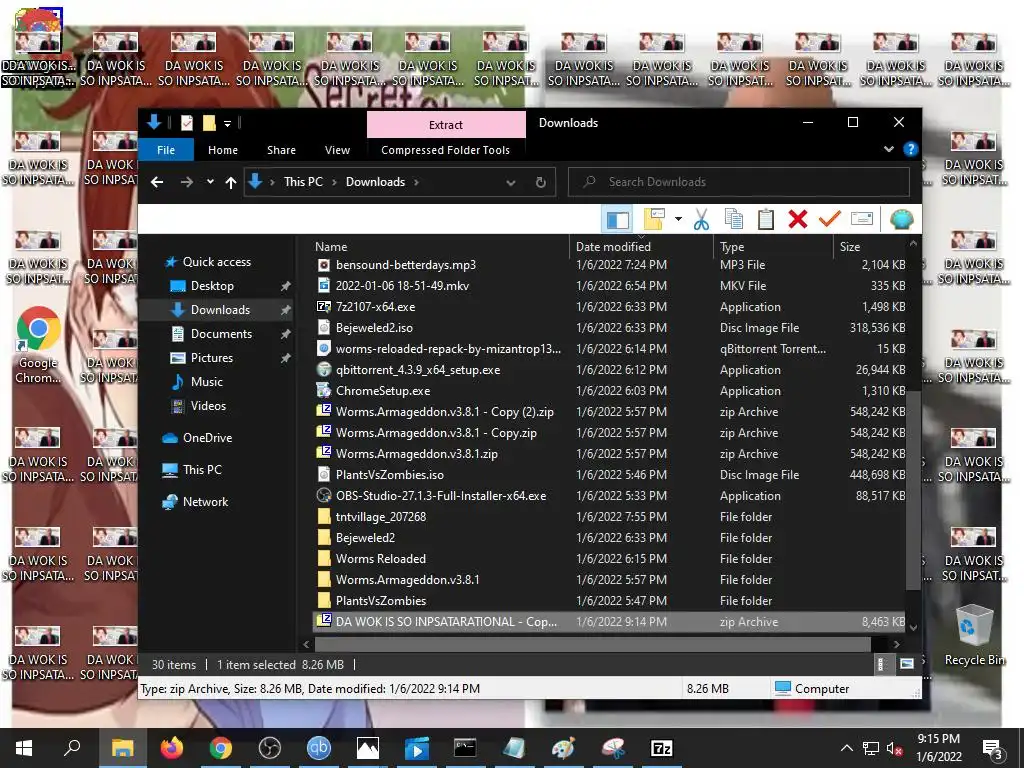Image resolution: width=1024 pixels, height=768 pixels.
Task: Open Firefox from the taskbar
Action: tap(172, 748)
